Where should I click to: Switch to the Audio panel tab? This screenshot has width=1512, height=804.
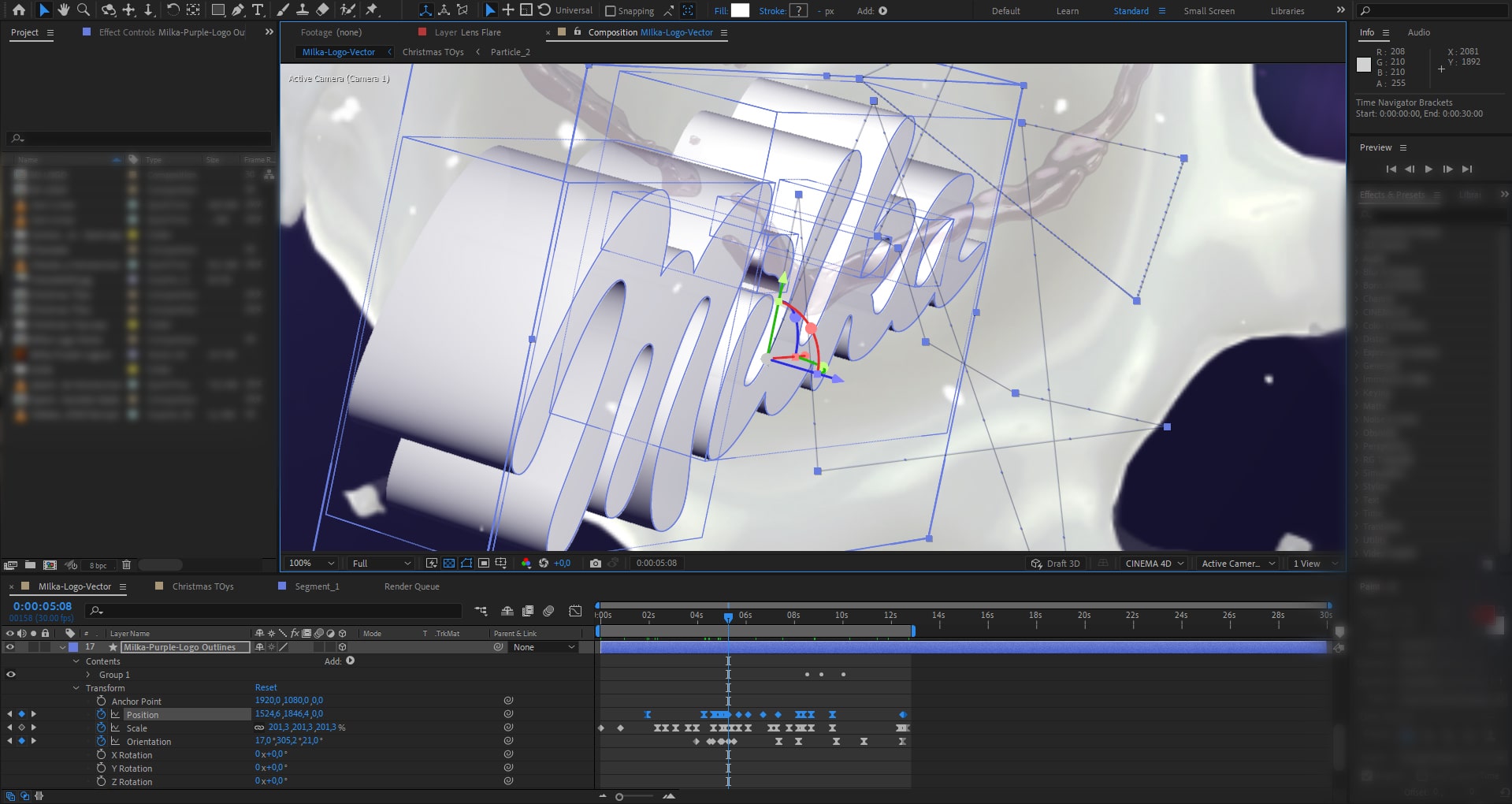pyautogui.click(x=1418, y=32)
